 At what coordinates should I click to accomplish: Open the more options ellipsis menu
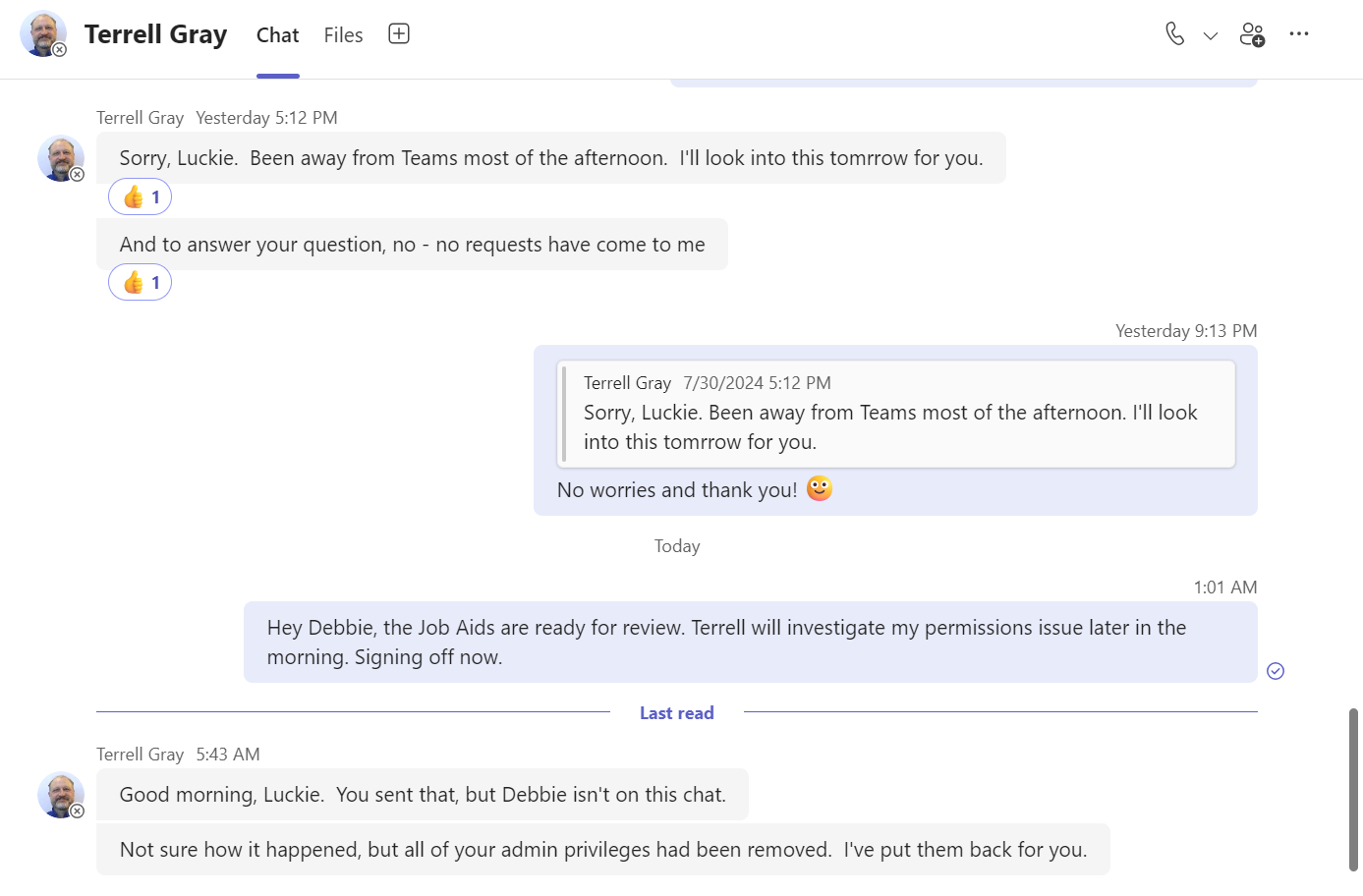click(1299, 33)
